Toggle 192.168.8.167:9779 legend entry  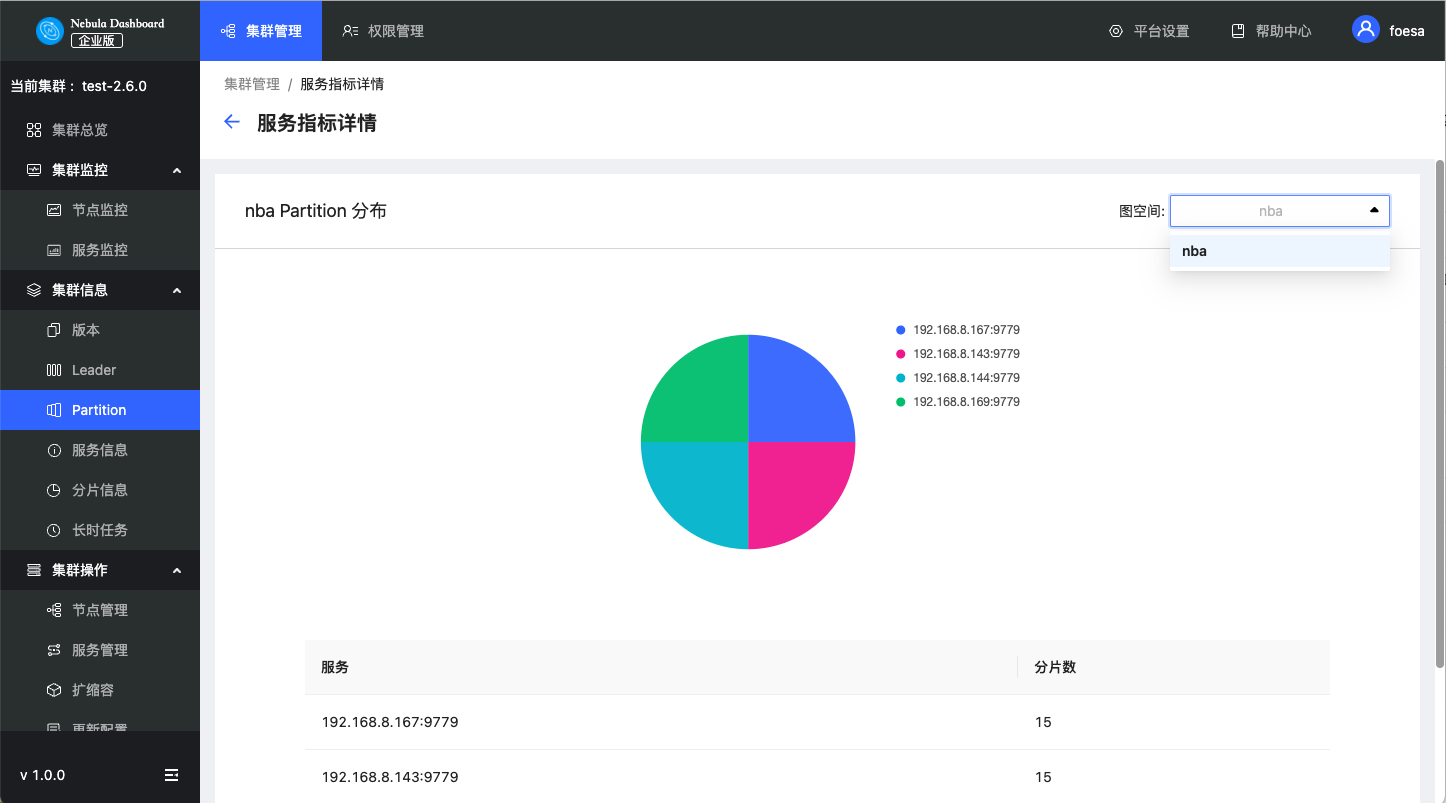(958, 330)
